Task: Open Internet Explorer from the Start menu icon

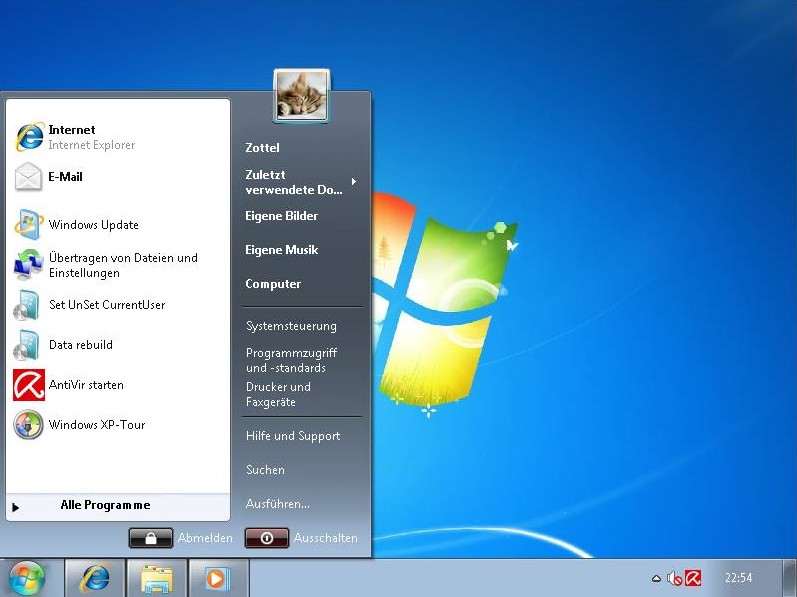Action: click(x=29, y=137)
